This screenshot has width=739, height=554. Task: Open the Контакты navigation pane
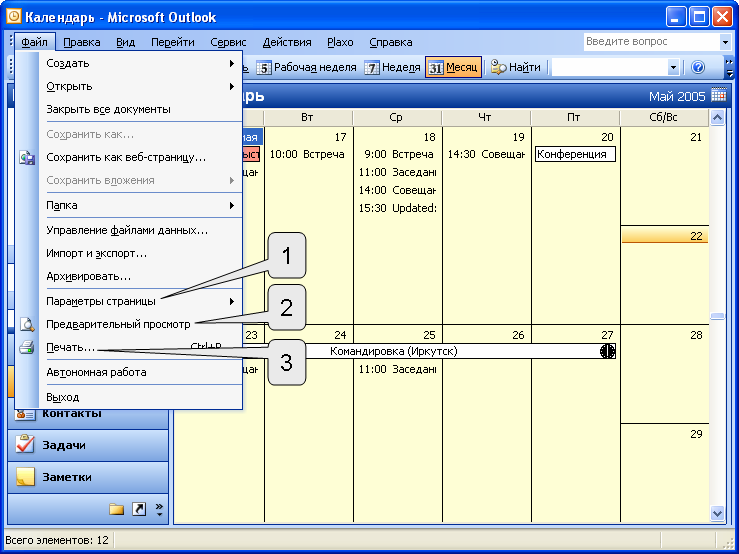[x=88, y=413]
